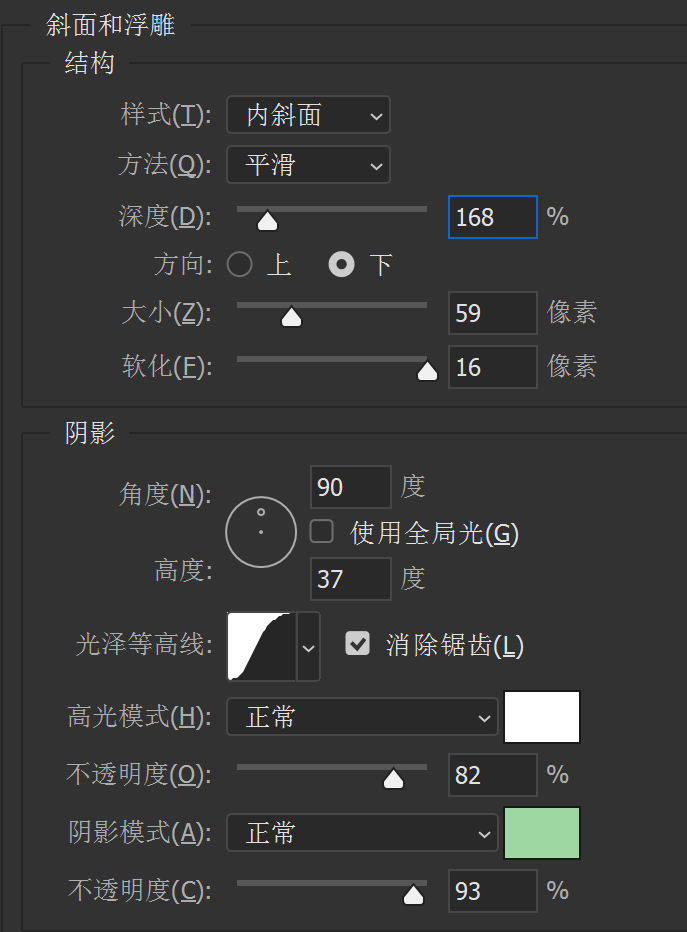This screenshot has width=687, height=932.
Task: Open the 方法 technique dropdown
Action: 307,164
